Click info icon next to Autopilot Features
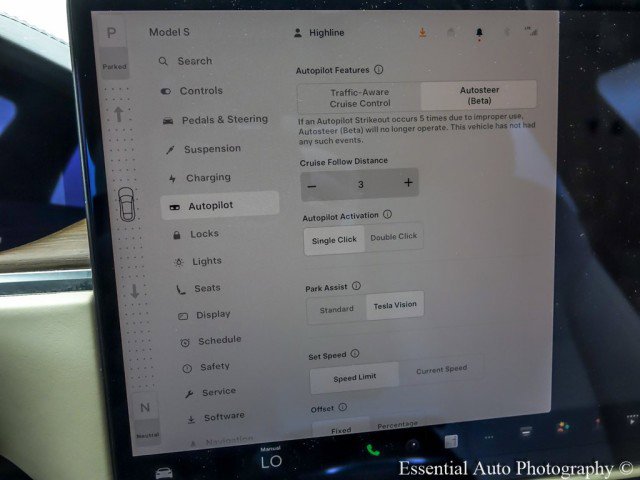The width and height of the screenshot is (640, 480). [378, 70]
